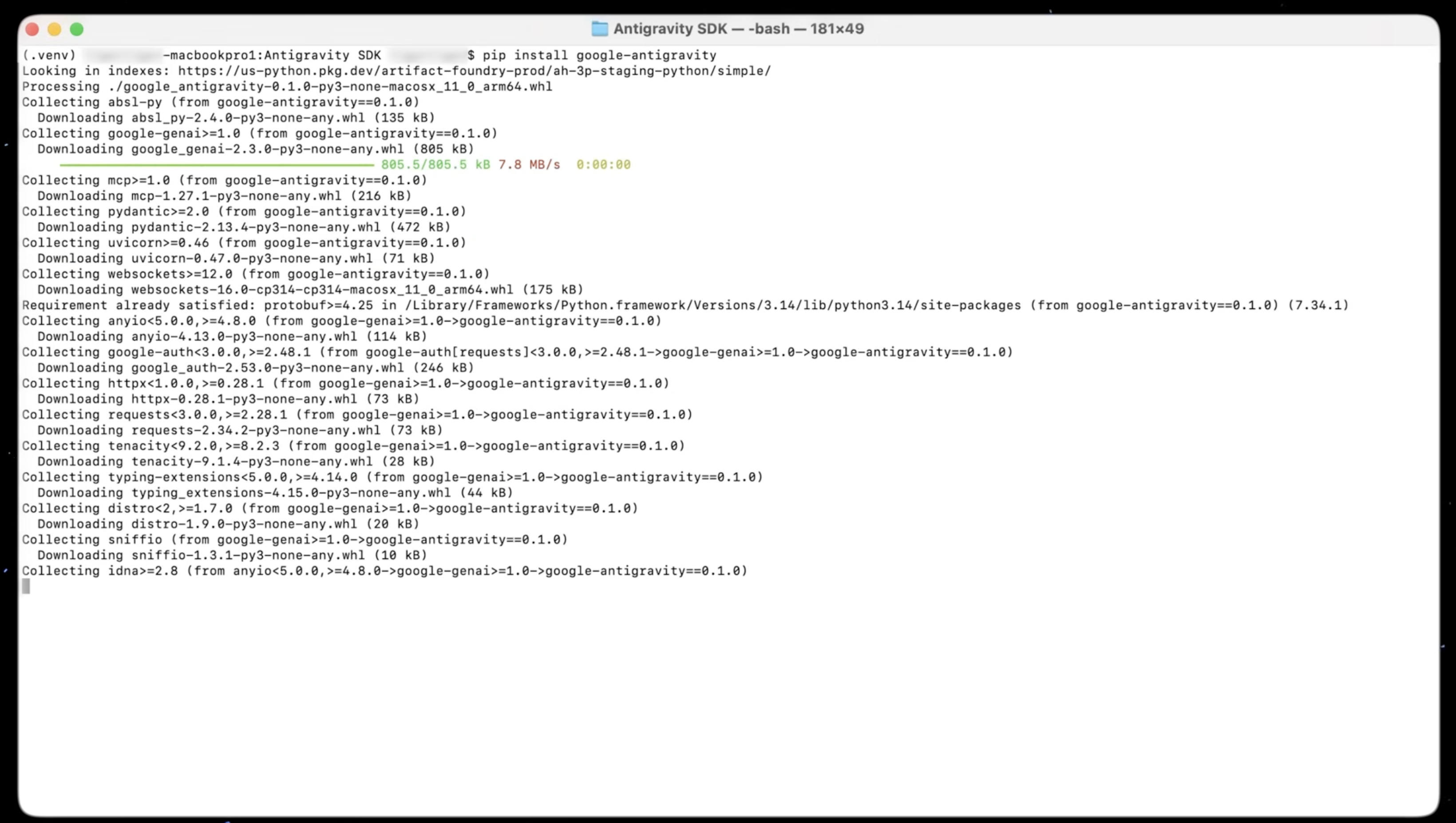Click the "7.8 MB/s" download speed

[529, 165]
